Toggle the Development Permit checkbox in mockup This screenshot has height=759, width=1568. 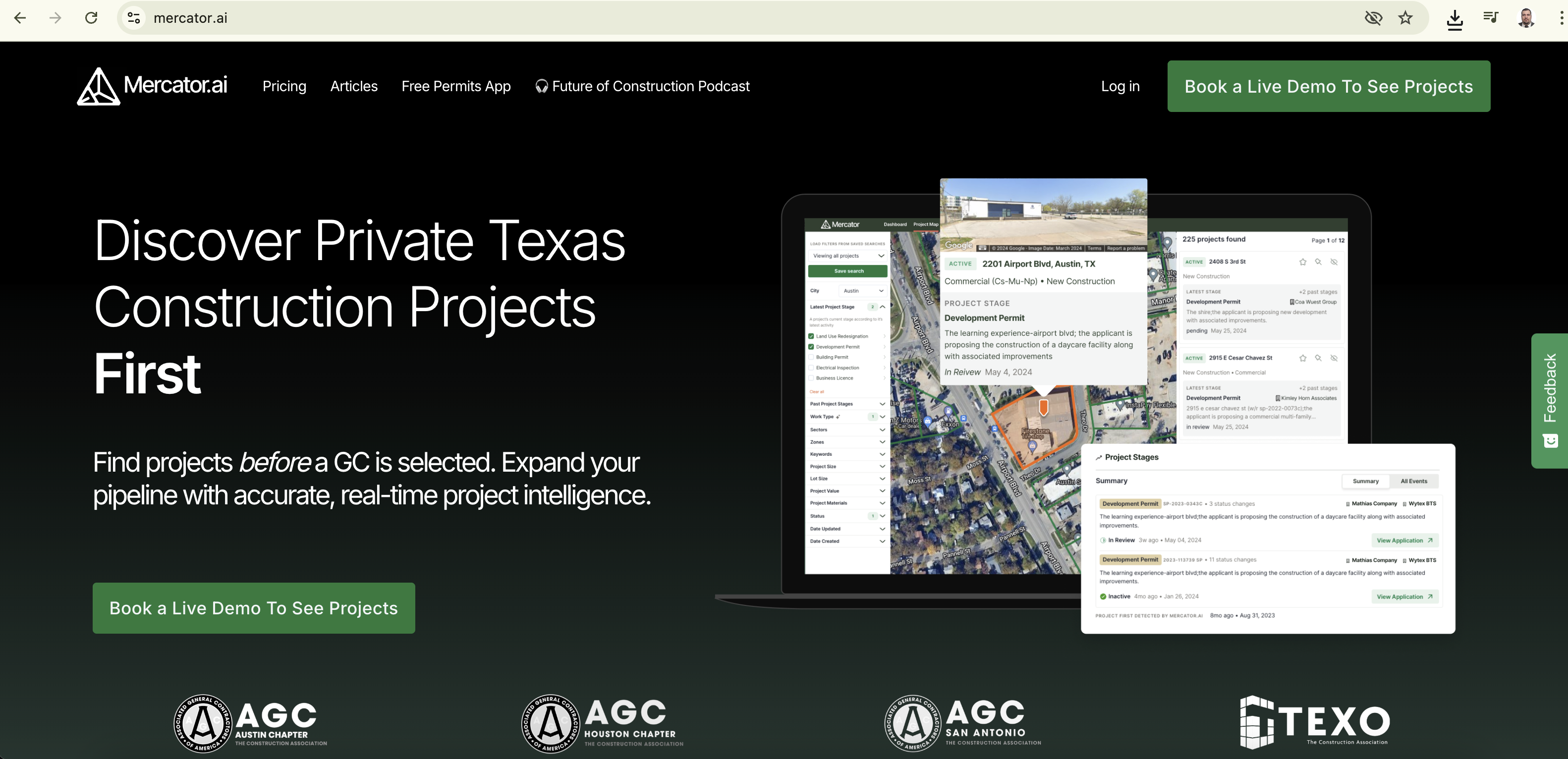click(811, 347)
